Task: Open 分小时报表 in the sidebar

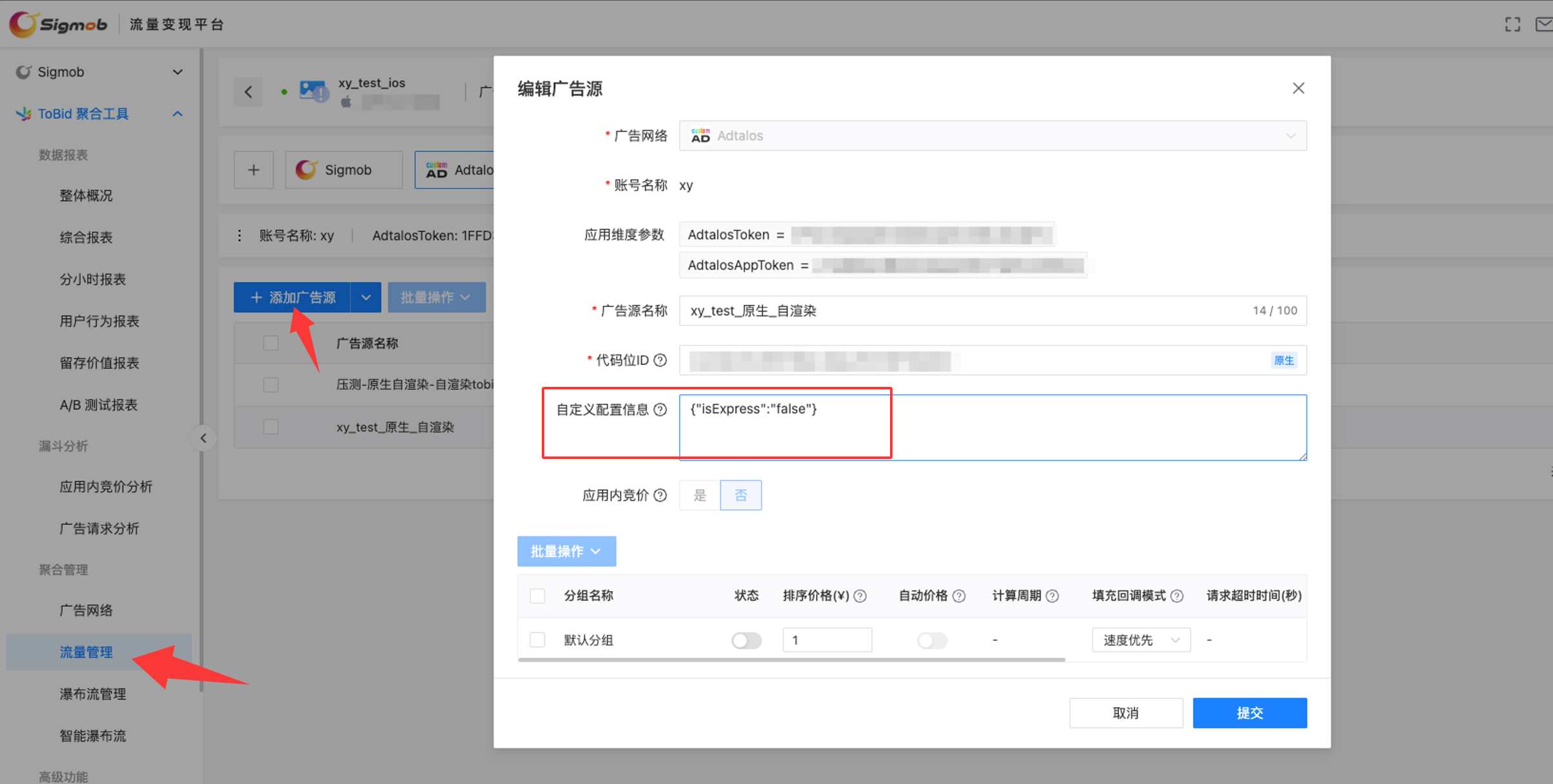Action: click(x=92, y=279)
